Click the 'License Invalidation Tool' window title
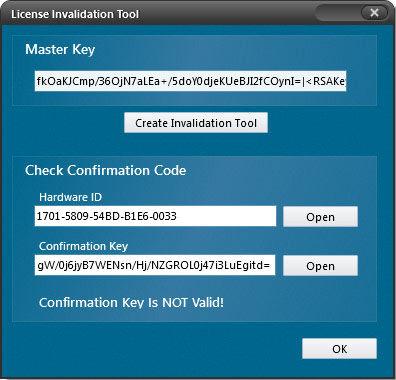 tap(75, 14)
